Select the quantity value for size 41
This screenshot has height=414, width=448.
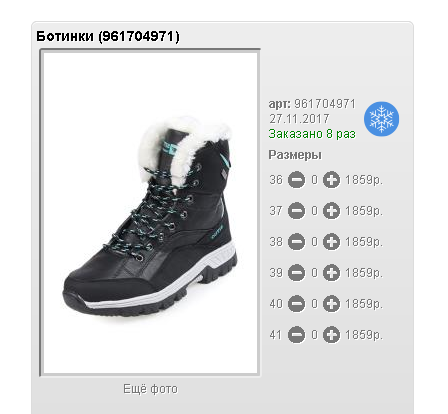click(x=314, y=335)
